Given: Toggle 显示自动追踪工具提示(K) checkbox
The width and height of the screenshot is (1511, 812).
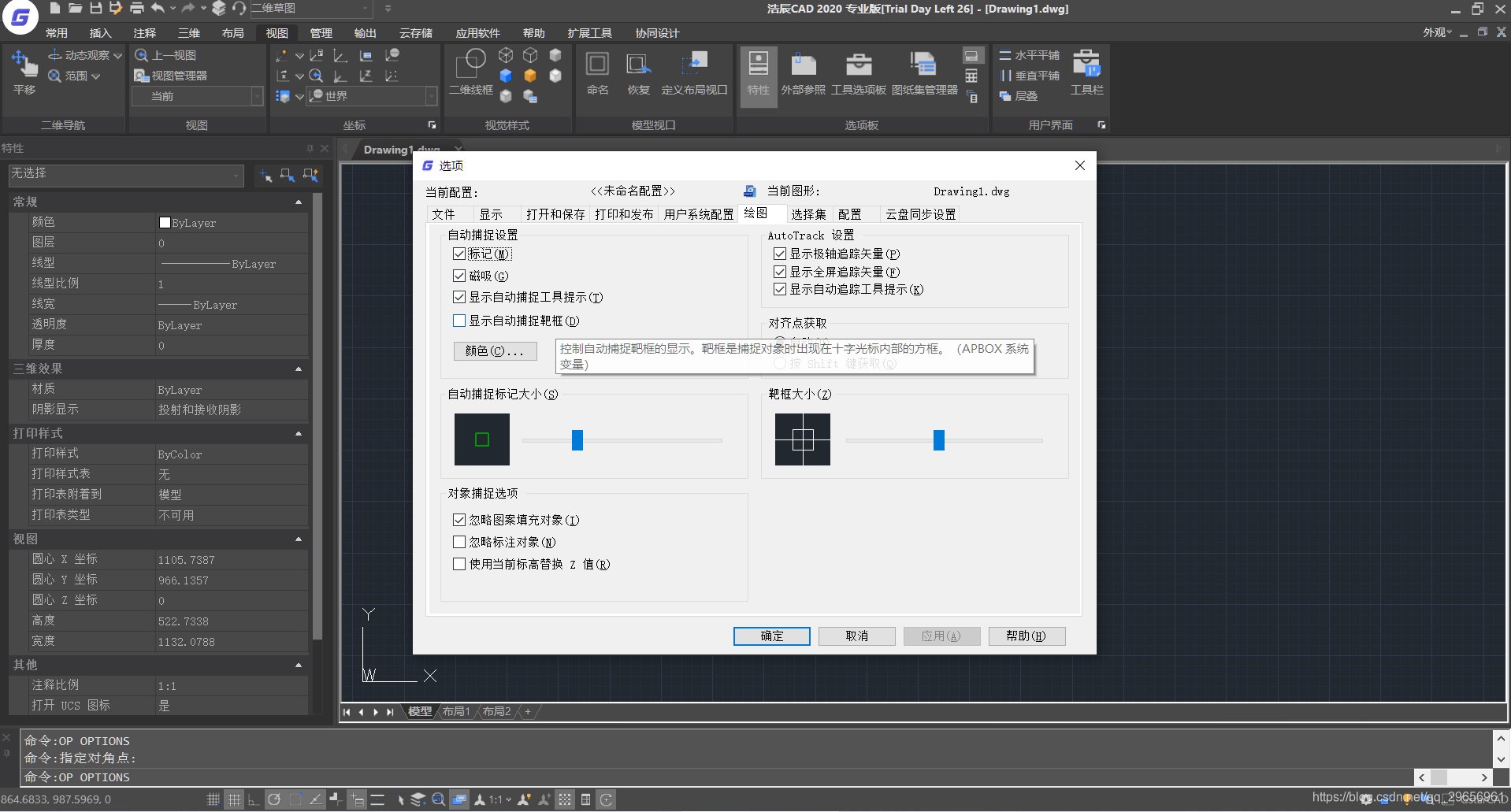Looking at the screenshot, I should 780,289.
